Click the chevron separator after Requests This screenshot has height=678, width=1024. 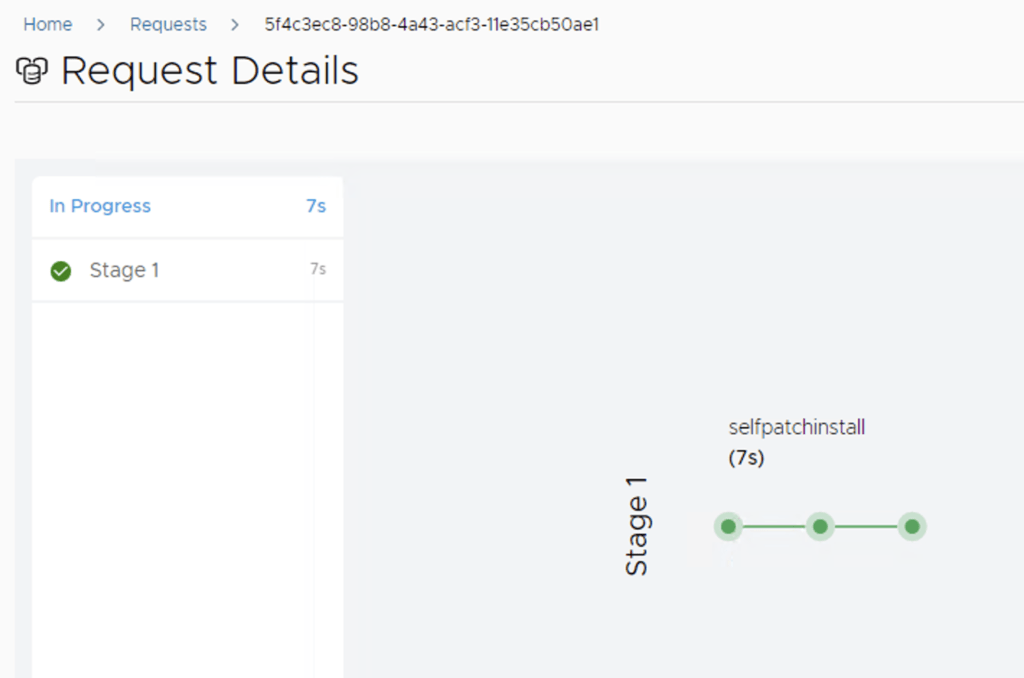pyautogui.click(x=235, y=24)
